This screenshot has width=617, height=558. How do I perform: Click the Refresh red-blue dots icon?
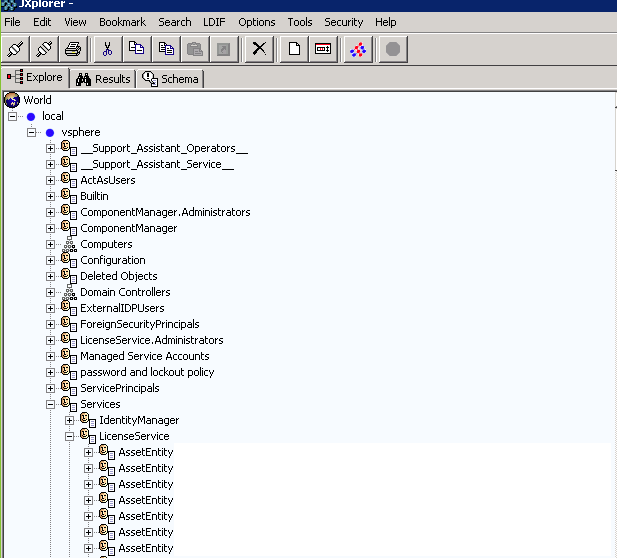click(x=358, y=50)
